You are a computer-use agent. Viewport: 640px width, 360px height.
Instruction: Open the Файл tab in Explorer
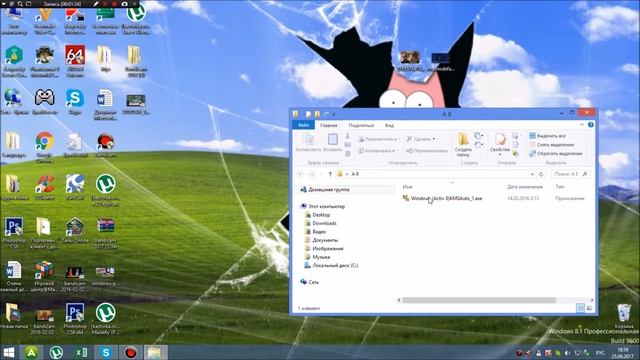click(303, 125)
